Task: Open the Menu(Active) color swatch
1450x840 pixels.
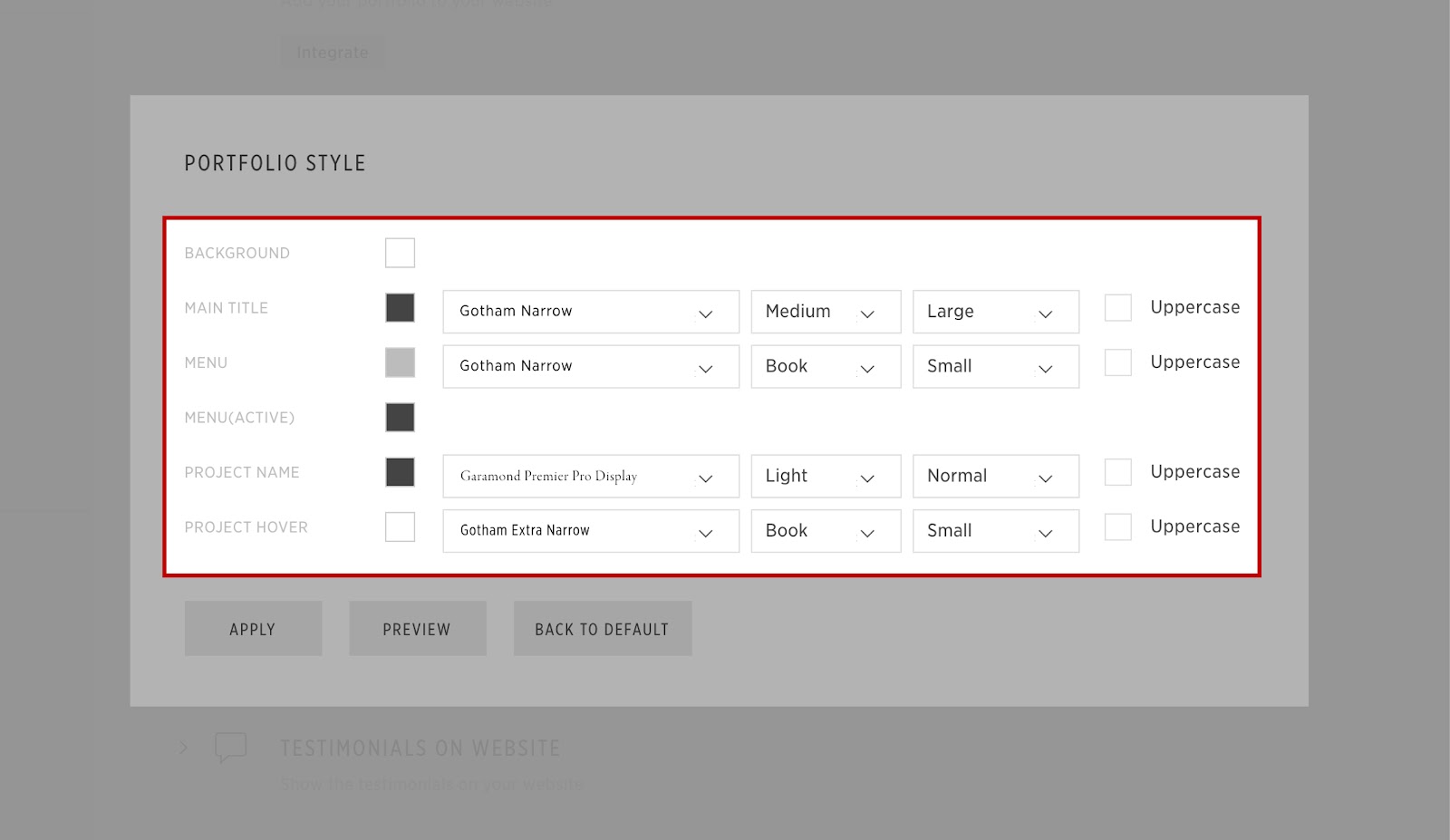Action: 400,418
